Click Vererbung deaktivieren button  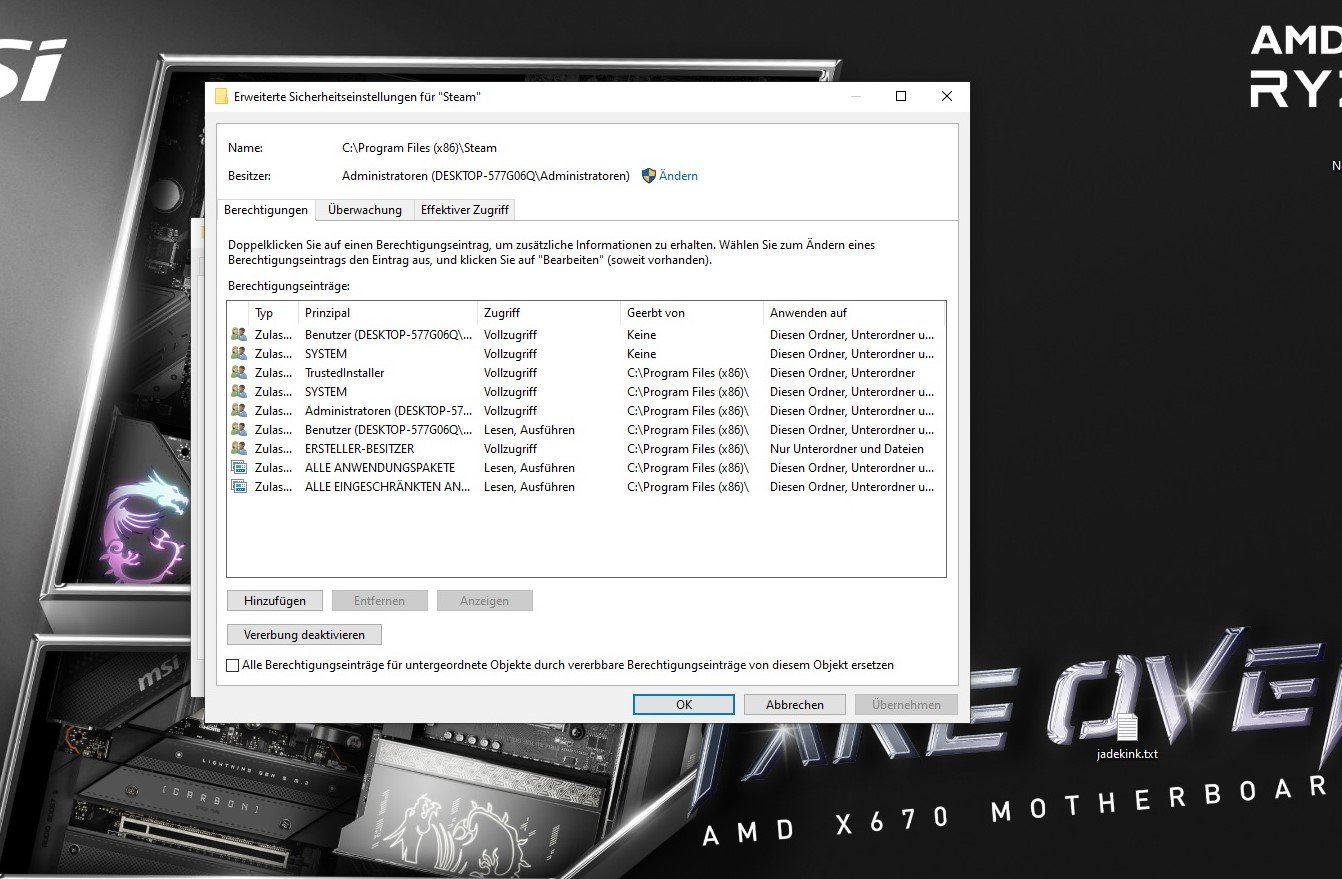click(304, 635)
